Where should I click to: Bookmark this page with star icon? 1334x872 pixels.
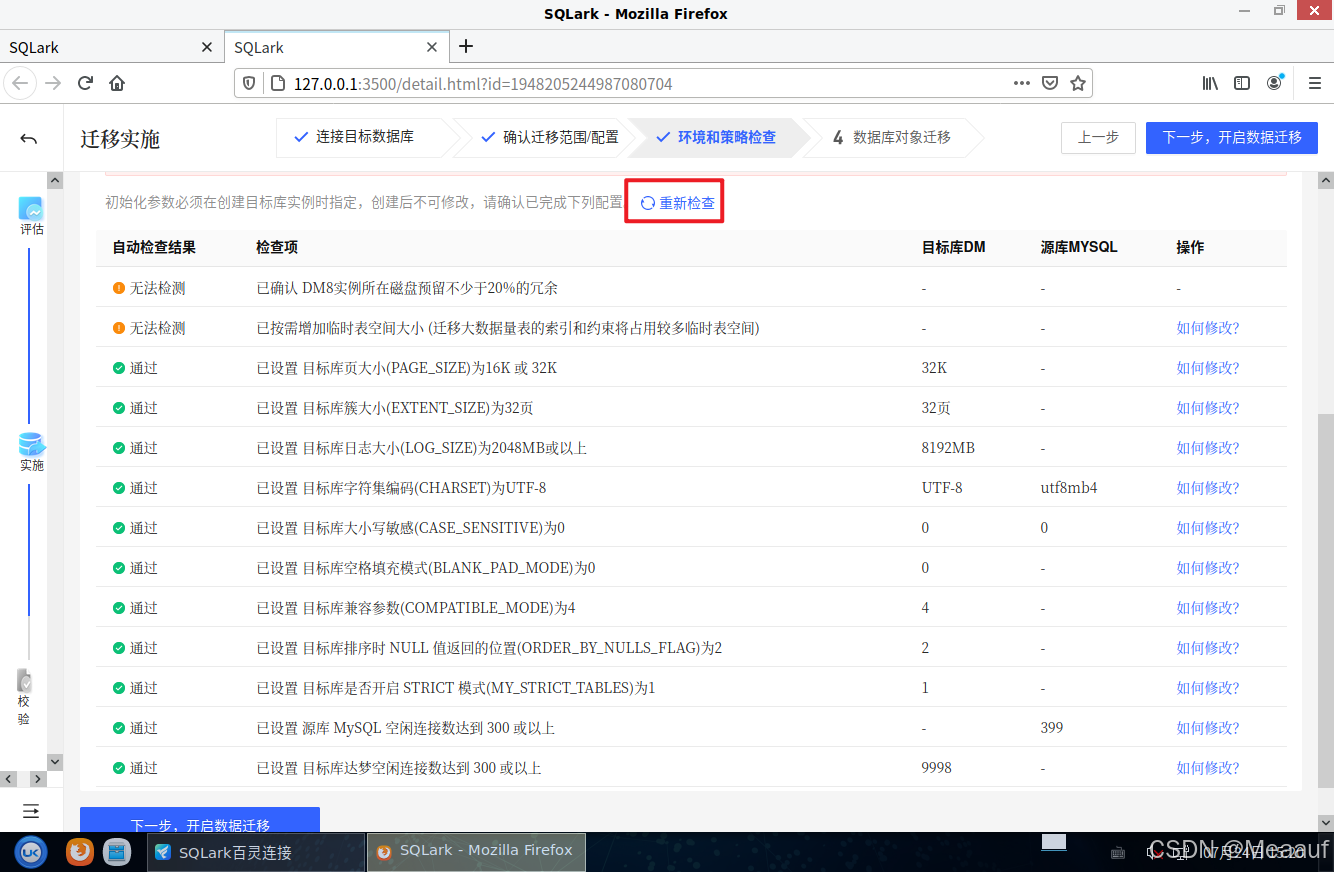click(1078, 83)
